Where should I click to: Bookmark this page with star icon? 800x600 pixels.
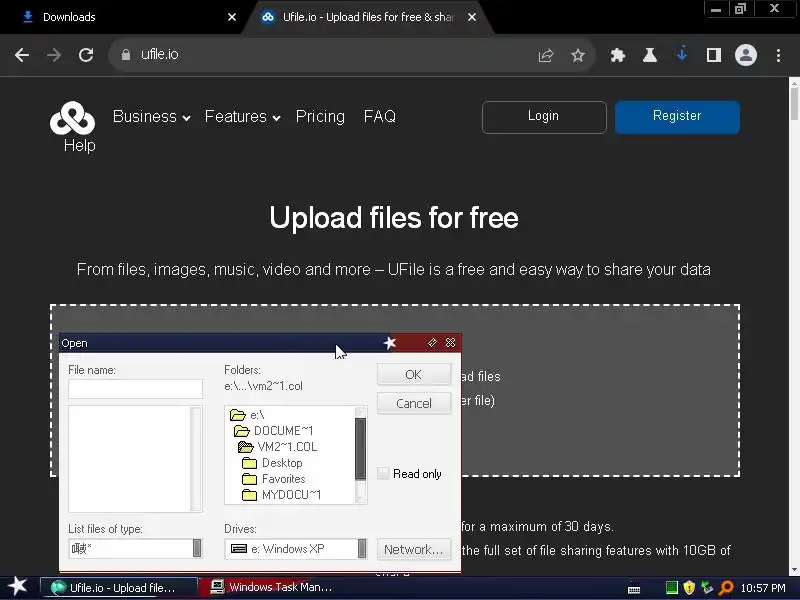point(578,55)
